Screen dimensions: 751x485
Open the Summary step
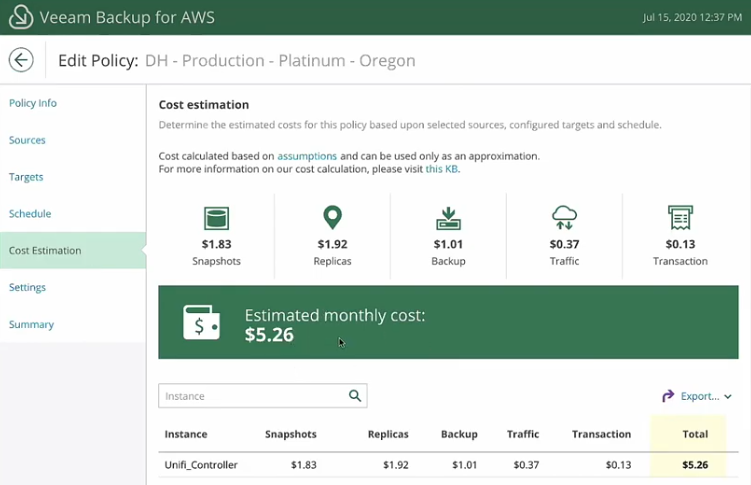pos(31,324)
